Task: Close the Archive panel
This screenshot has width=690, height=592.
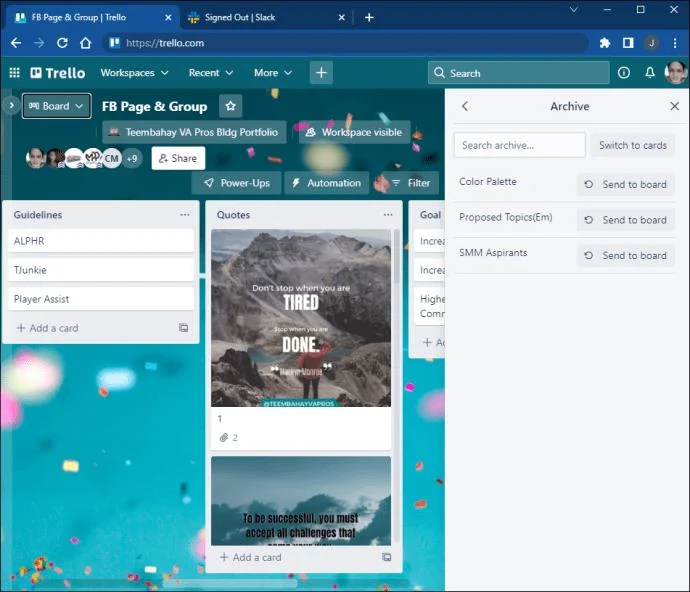Action: [674, 106]
